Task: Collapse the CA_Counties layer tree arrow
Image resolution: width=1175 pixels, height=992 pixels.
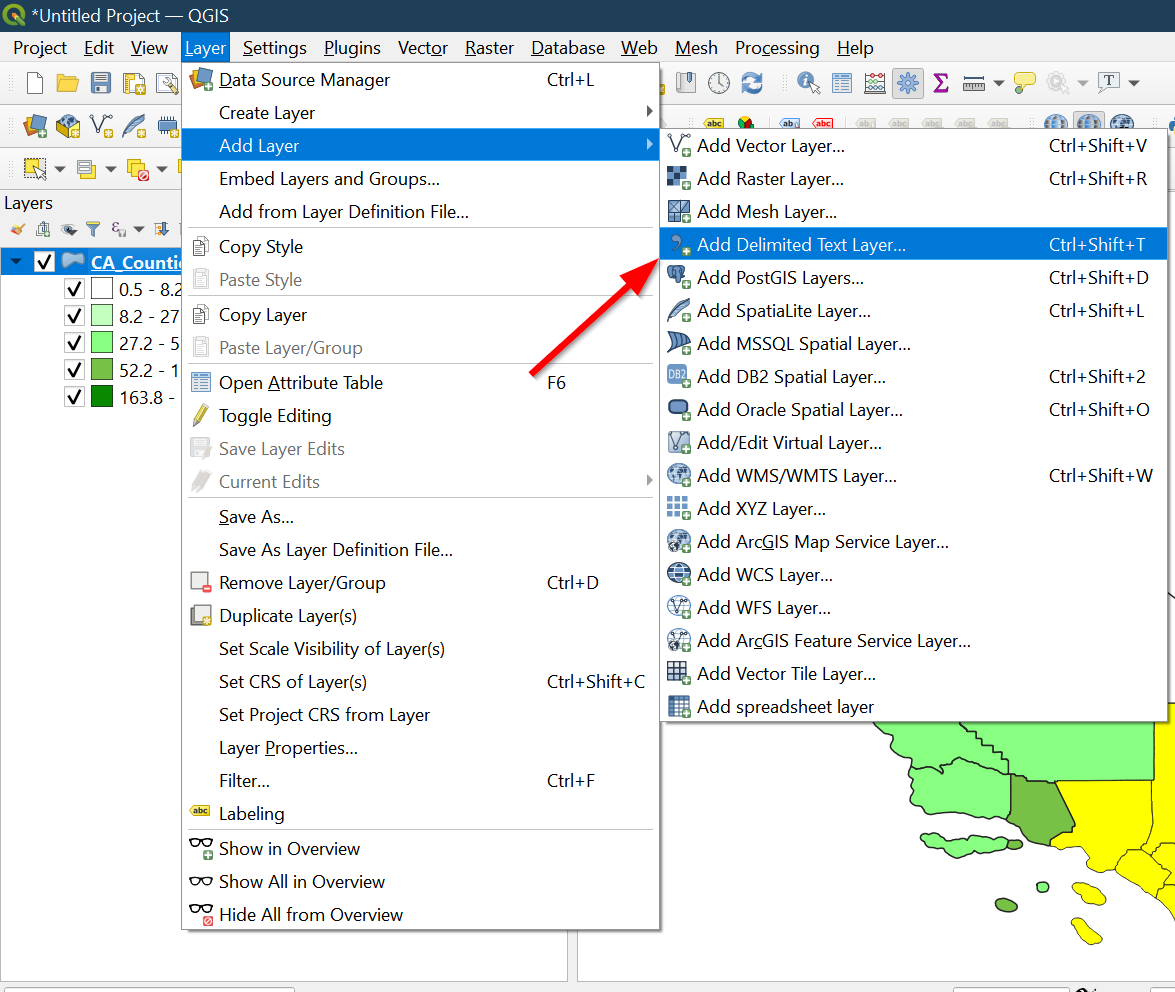Action: pos(16,262)
